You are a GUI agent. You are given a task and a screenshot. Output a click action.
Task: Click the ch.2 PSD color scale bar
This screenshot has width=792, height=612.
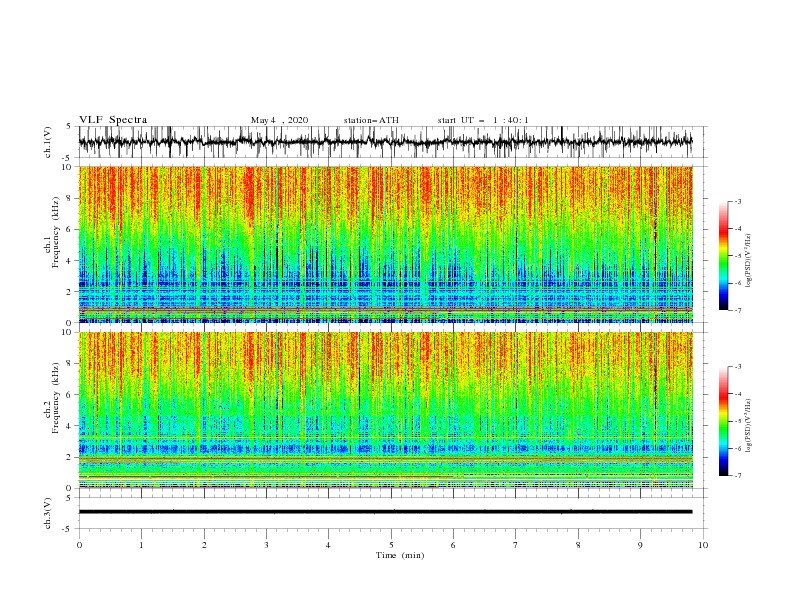coord(723,421)
